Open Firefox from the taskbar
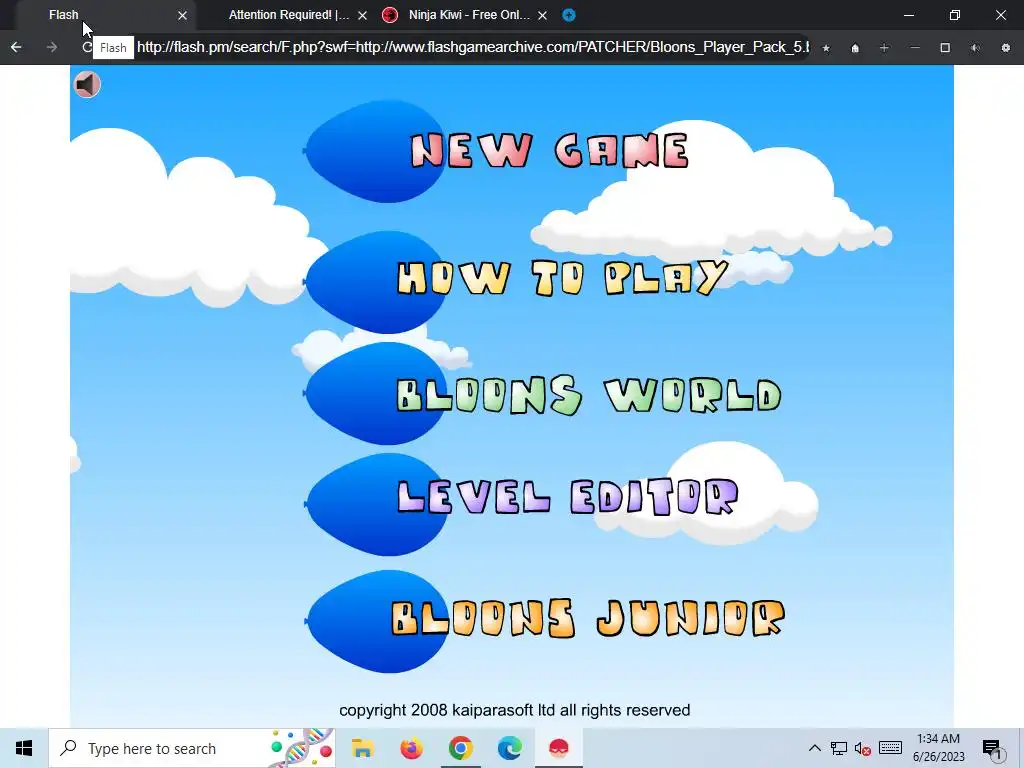Image resolution: width=1024 pixels, height=768 pixels. tap(411, 748)
